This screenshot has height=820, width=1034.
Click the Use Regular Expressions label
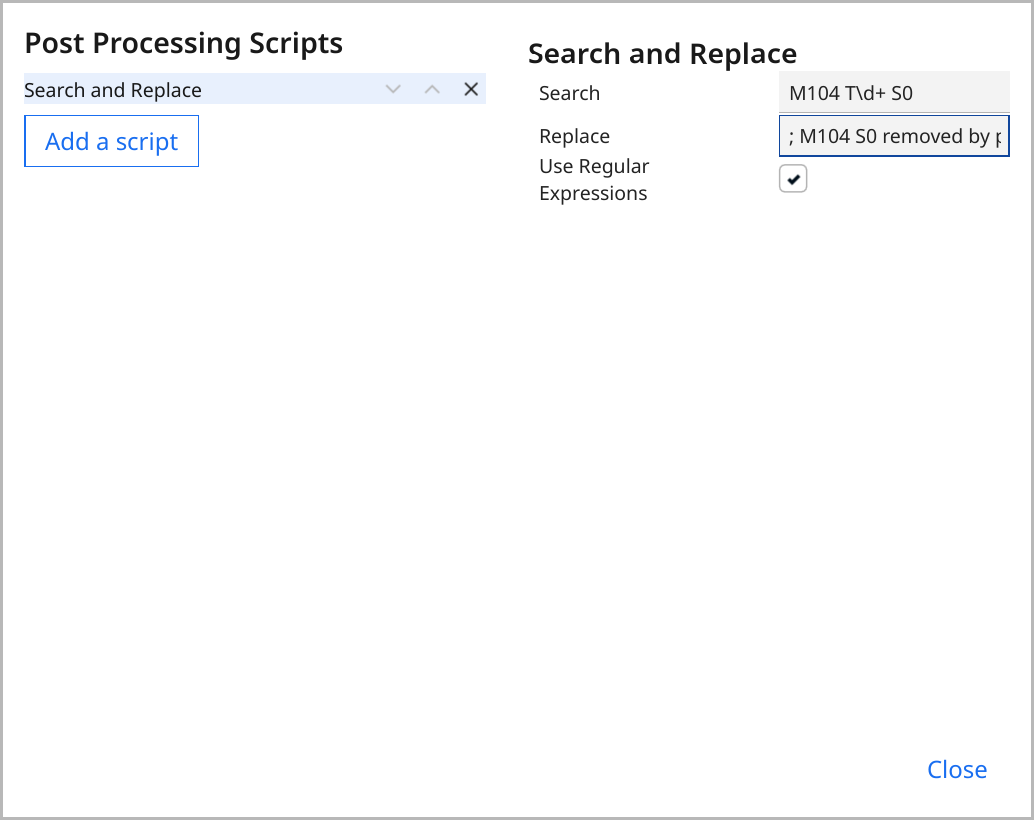594,179
